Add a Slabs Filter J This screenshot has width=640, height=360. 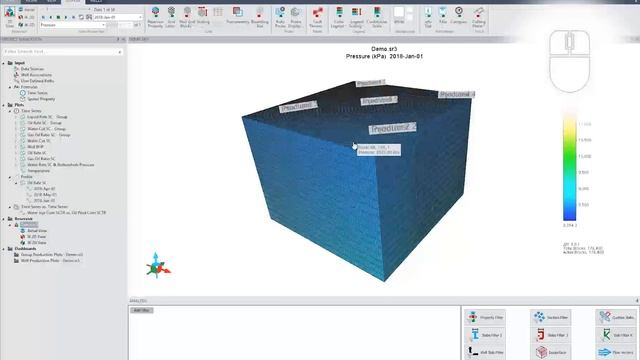(x=551, y=335)
